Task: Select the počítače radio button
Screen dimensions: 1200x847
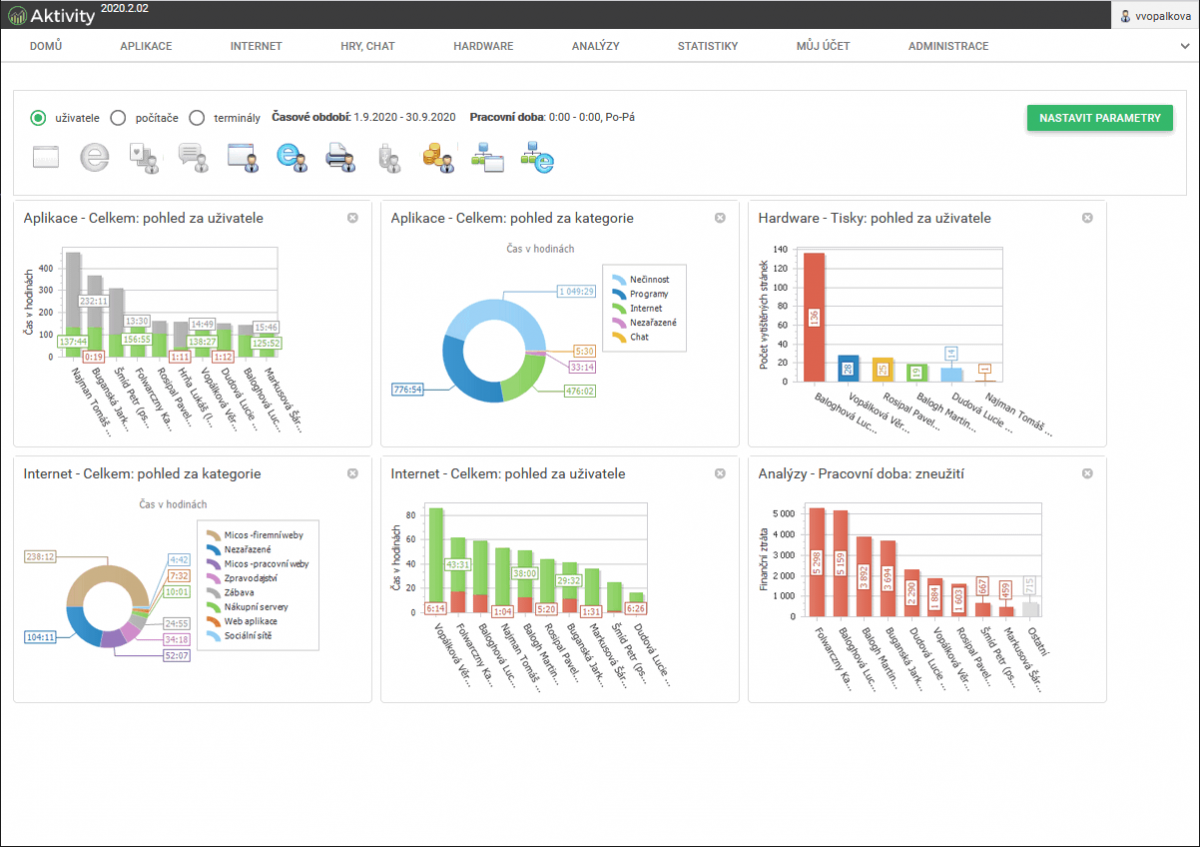Action: pos(118,118)
